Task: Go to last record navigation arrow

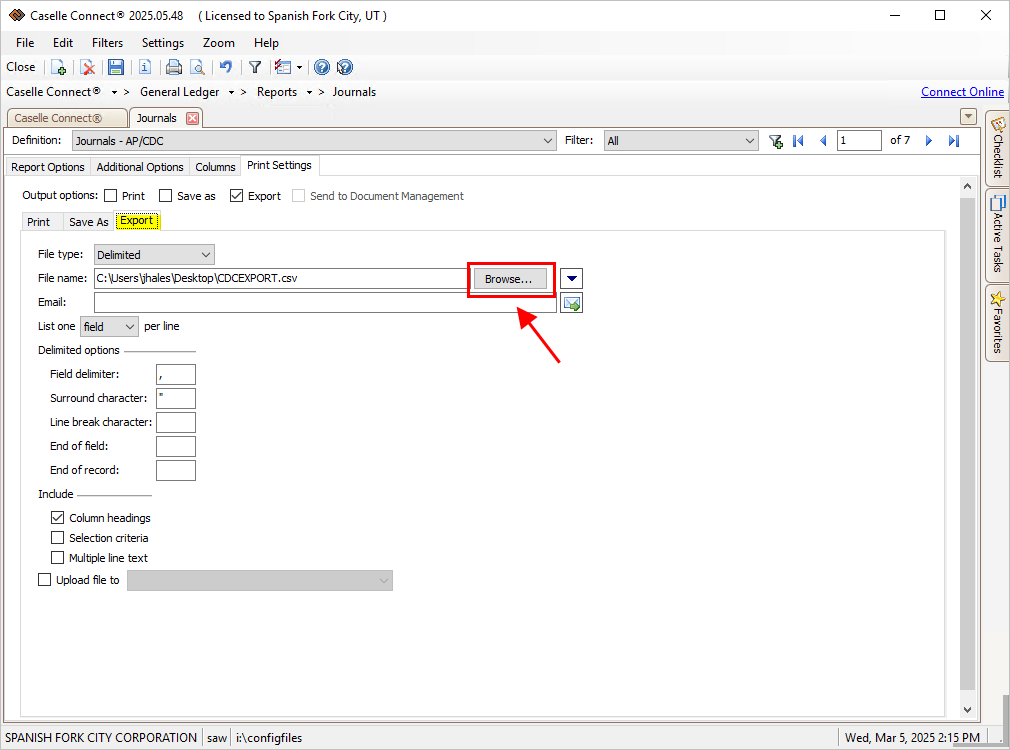Action: pyautogui.click(x=954, y=141)
